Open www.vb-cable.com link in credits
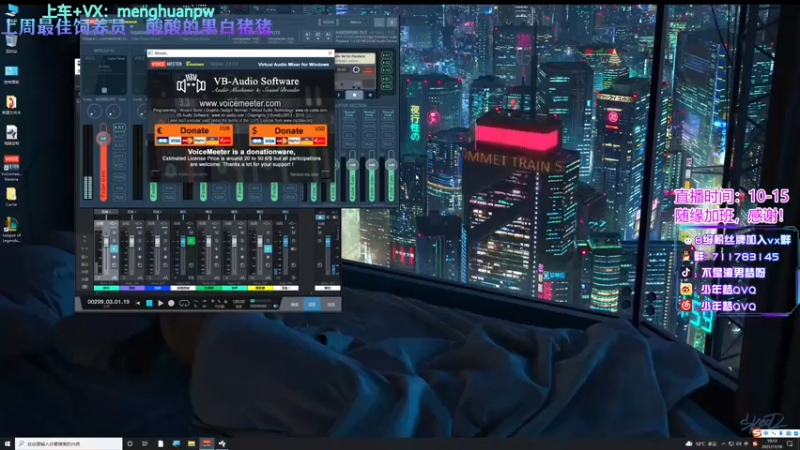 [311, 110]
